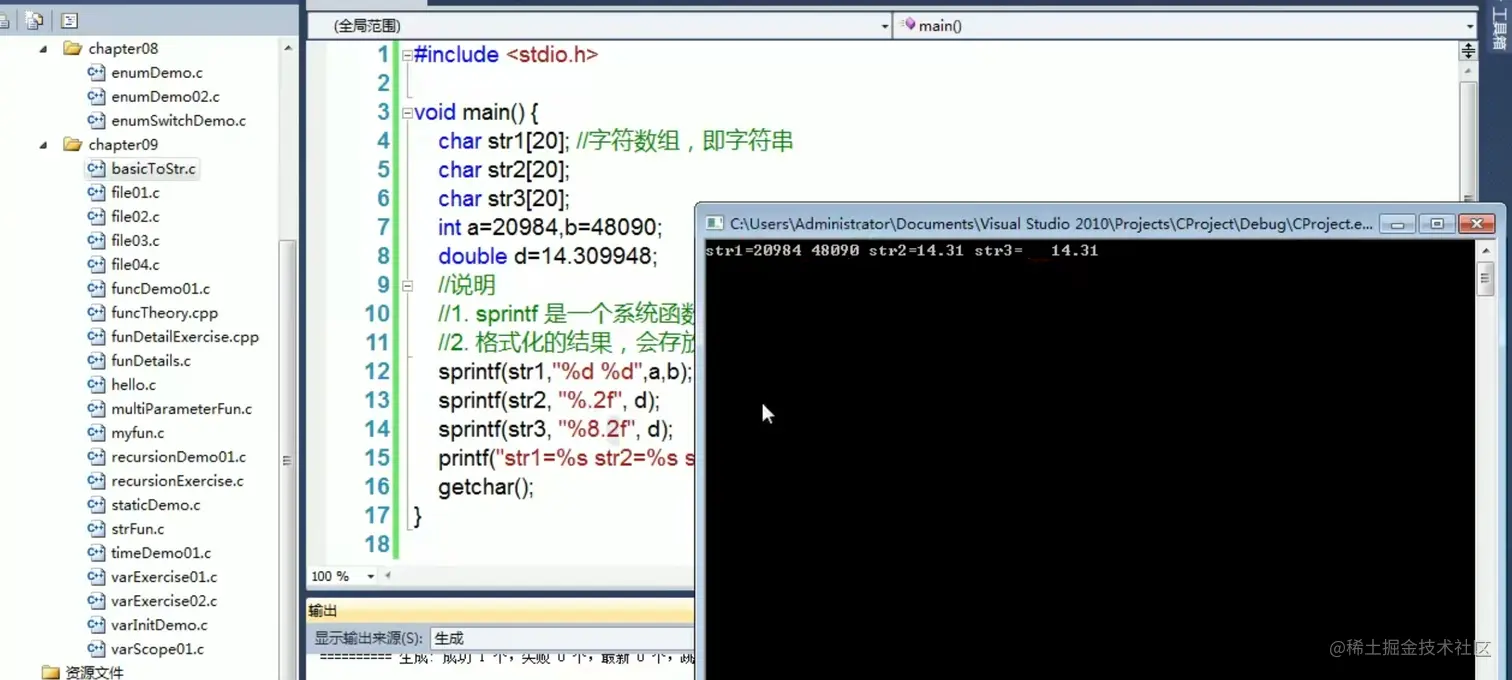Collapse the void main() code block at line 3
1512x680 pixels.
[x=407, y=113]
